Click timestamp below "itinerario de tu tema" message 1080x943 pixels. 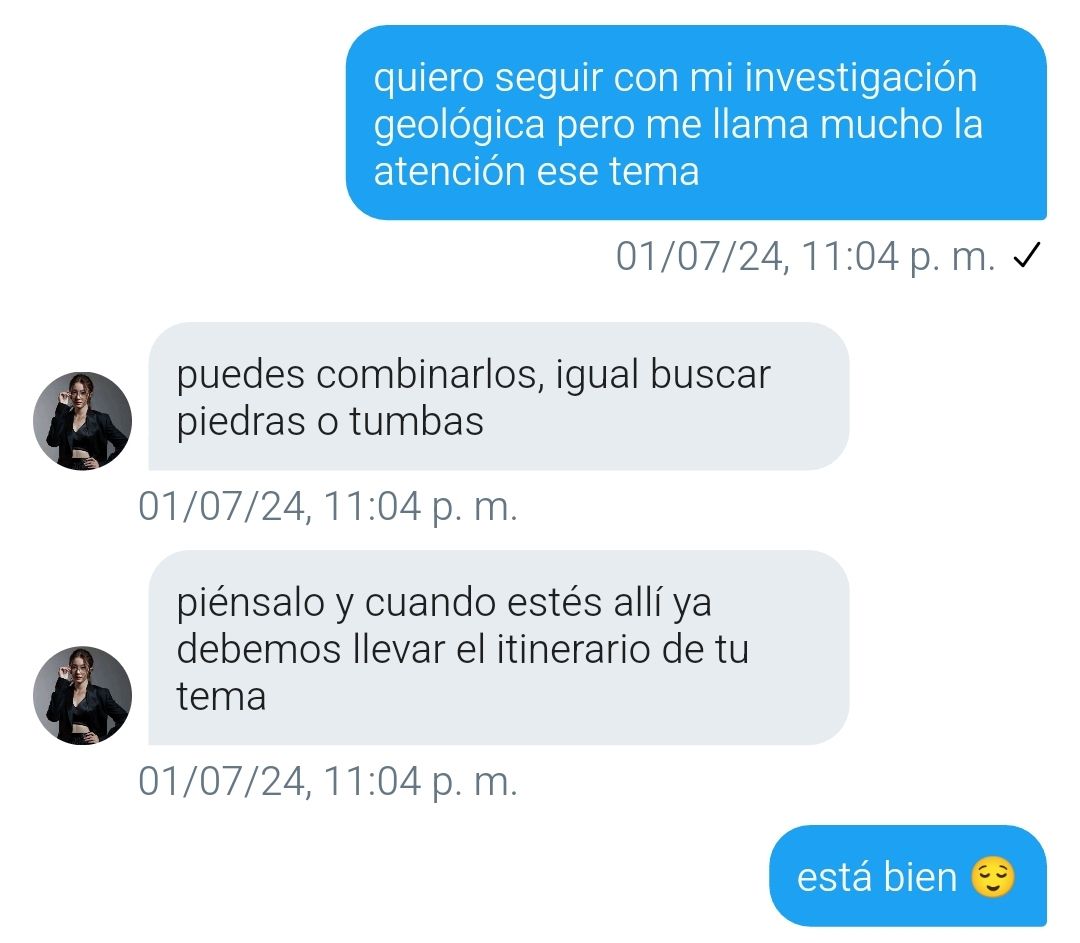tap(328, 781)
